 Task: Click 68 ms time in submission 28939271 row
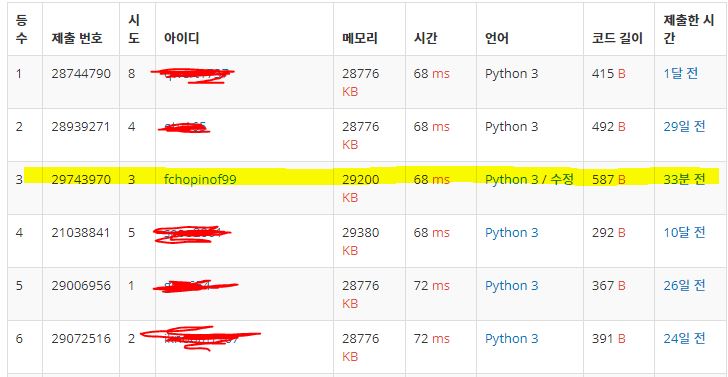coord(432,126)
